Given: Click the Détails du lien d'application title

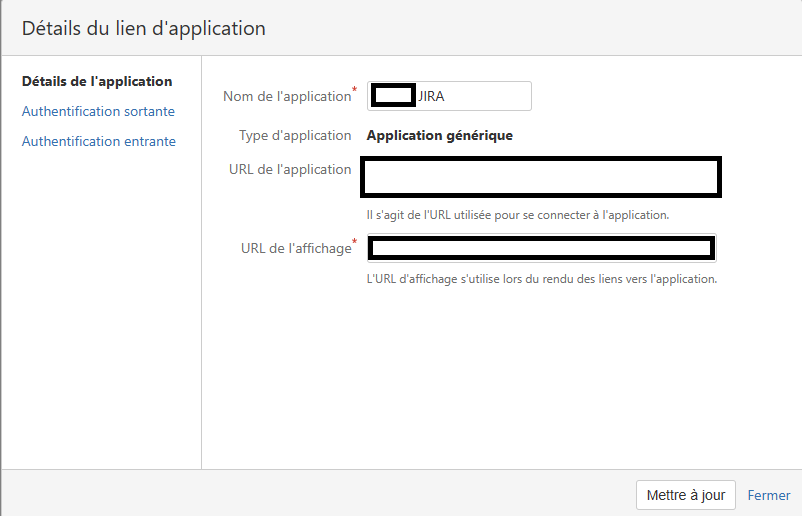Looking at the screenshot, I should [x=144, y=28].
